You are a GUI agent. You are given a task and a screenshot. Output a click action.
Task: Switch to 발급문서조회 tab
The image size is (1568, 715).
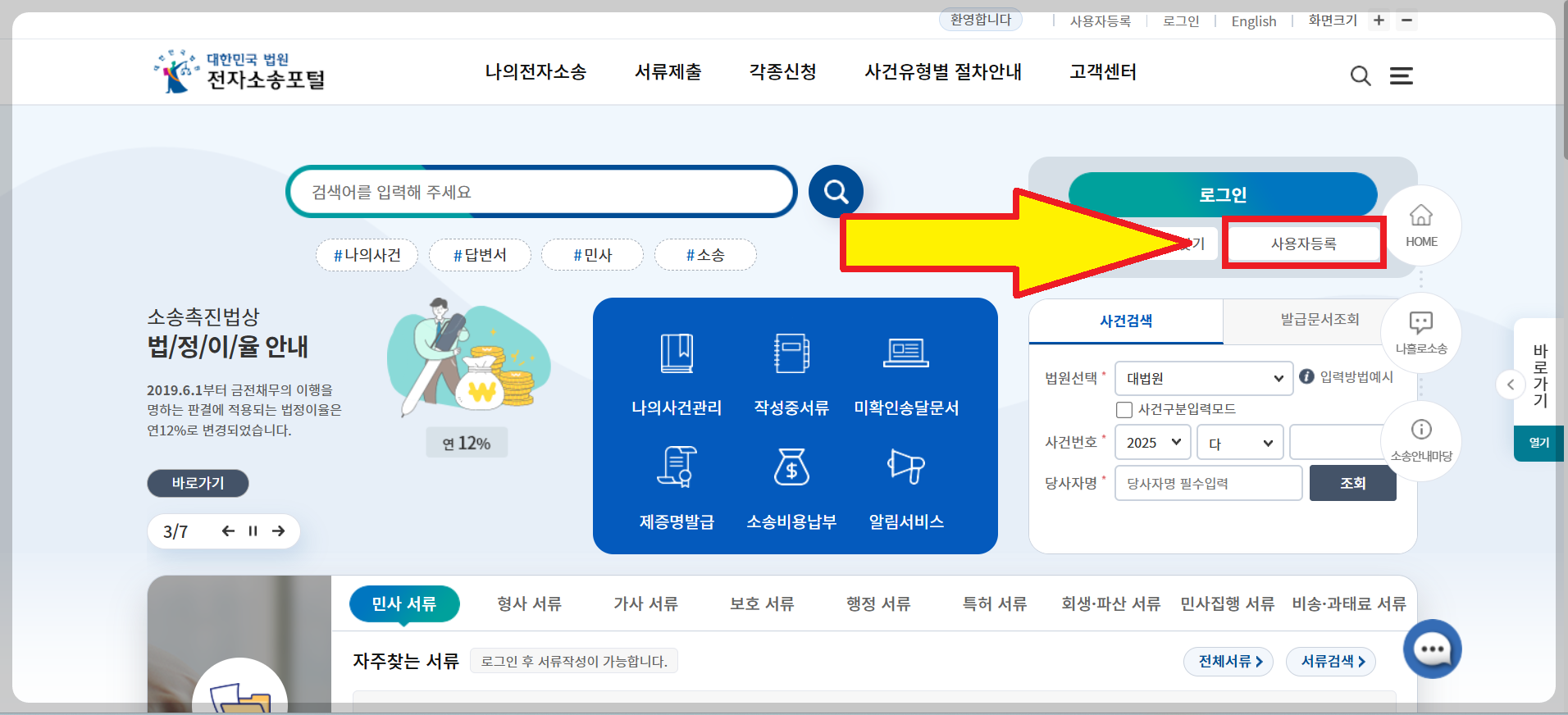tap(1320, 320)
